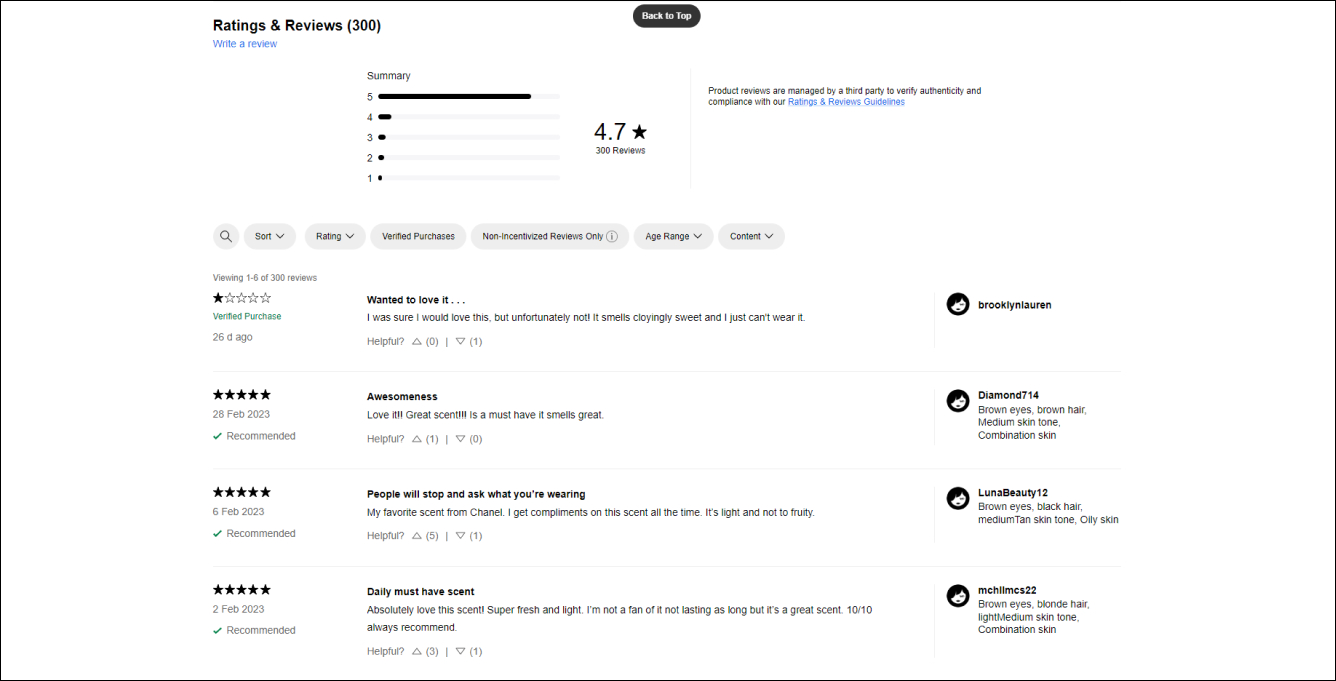Click the '6 Feb 2023' review date
The height and width of the screenshot is (681, 1336).
coord(239,512)
